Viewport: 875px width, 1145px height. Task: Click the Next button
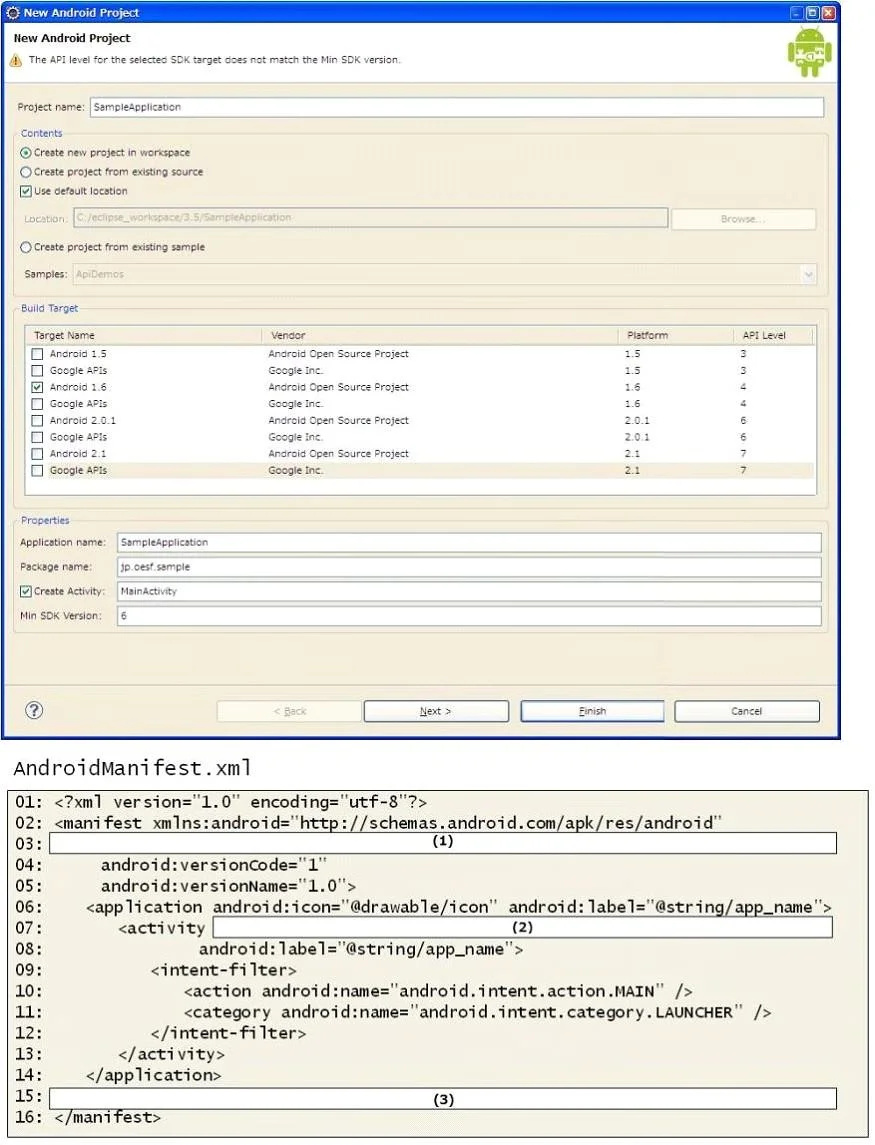pos(436,711)
